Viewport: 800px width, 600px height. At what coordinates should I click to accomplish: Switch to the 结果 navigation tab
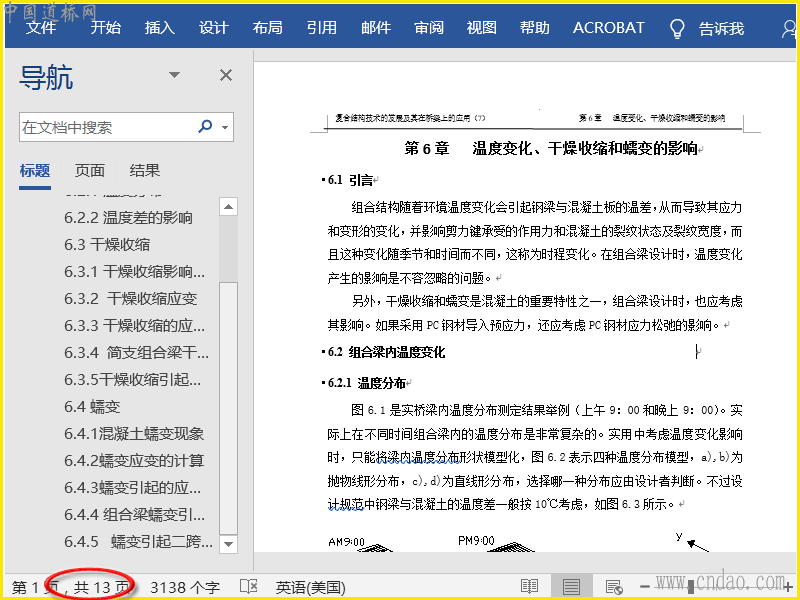pyautogui.click(x=145, y=170)
